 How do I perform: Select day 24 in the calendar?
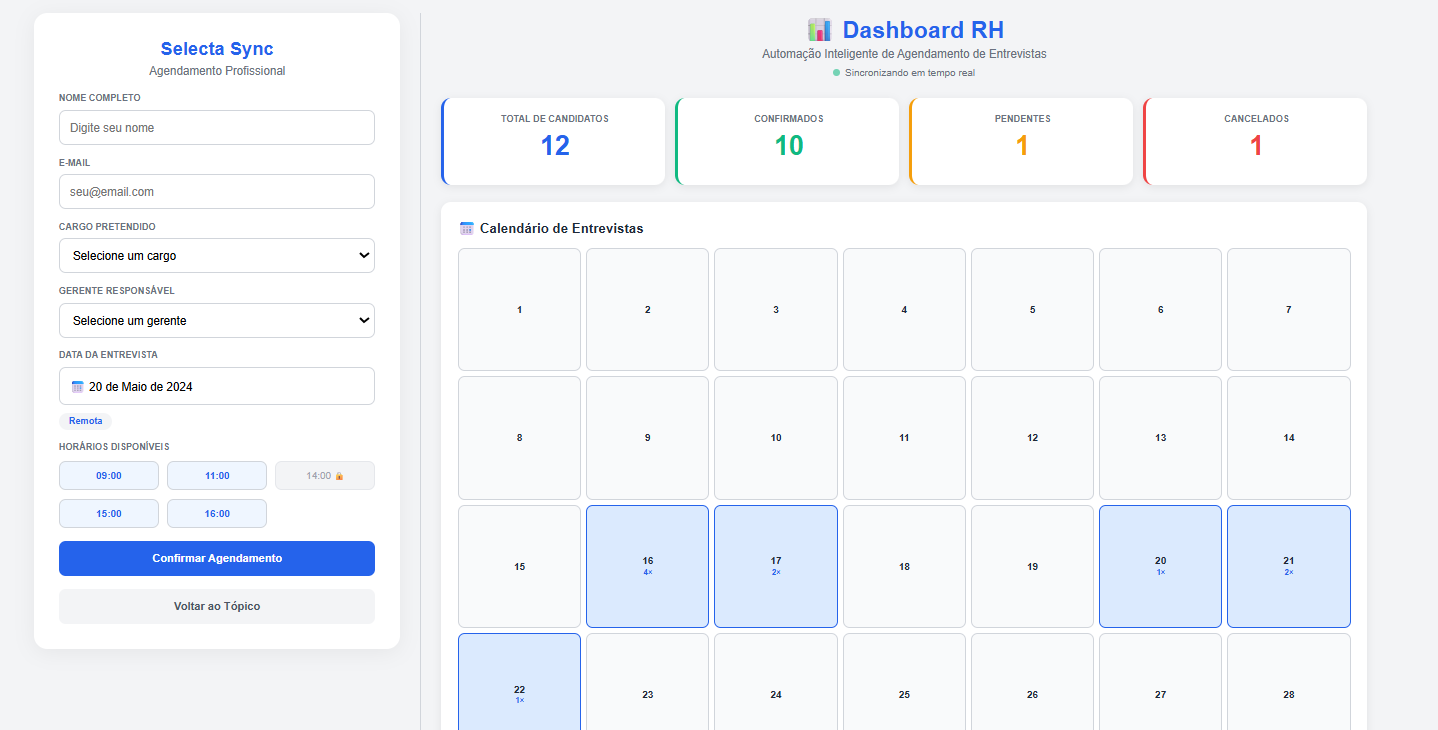[x=776, y=682]
